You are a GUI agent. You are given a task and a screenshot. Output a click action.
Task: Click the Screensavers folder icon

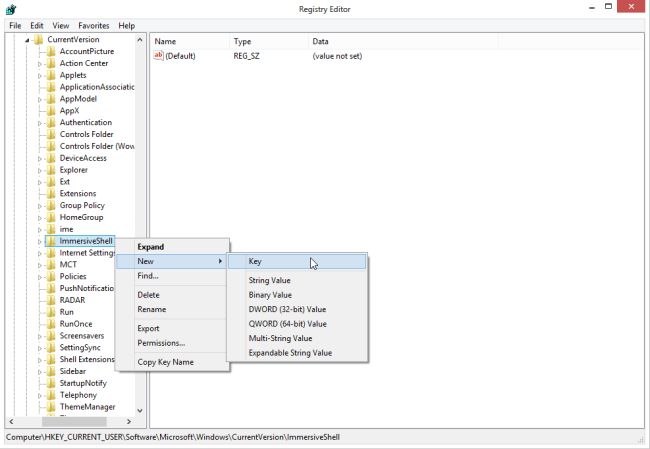51,336
